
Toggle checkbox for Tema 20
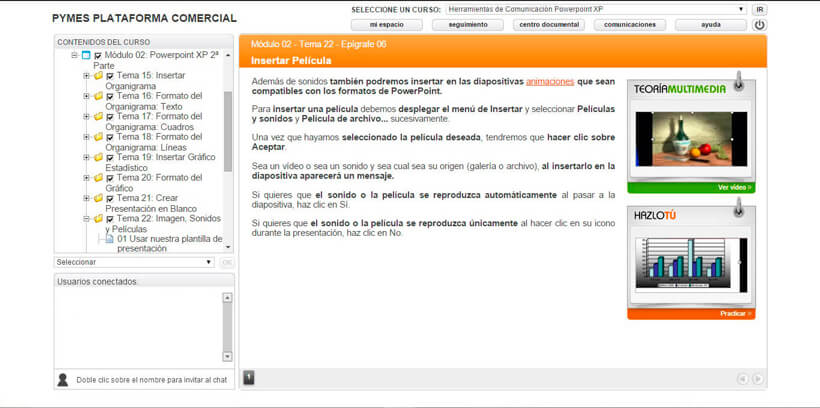pyautogui.click(x=110, y=178)
